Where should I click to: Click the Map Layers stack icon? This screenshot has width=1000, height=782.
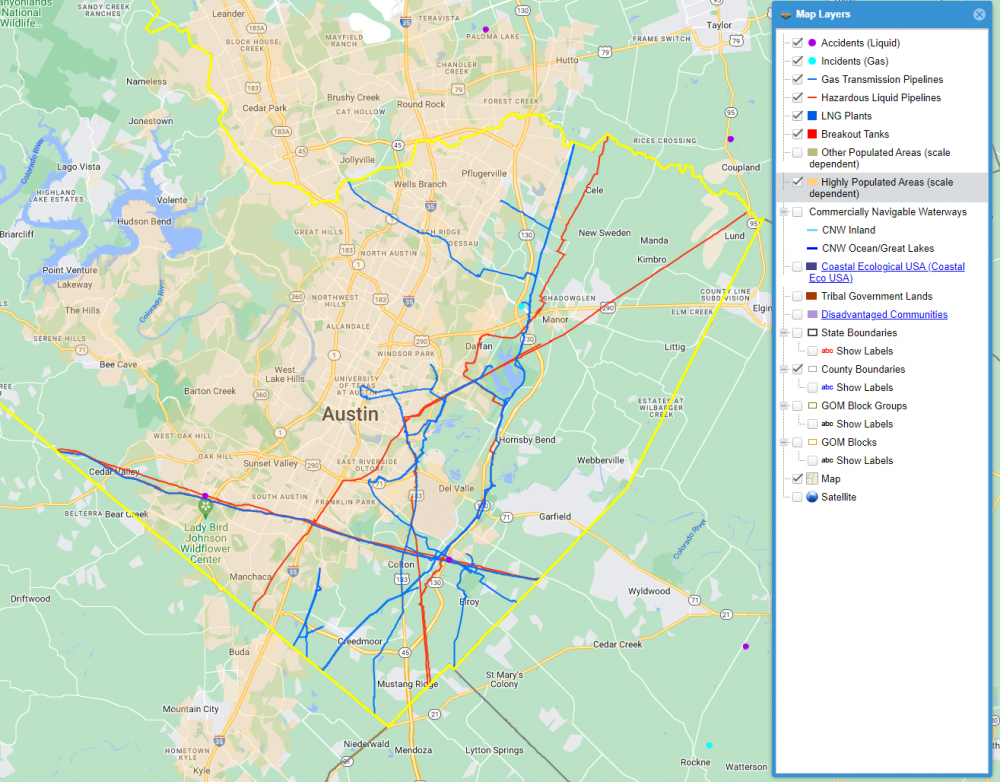pyautogui.click(x=786, y=15)
